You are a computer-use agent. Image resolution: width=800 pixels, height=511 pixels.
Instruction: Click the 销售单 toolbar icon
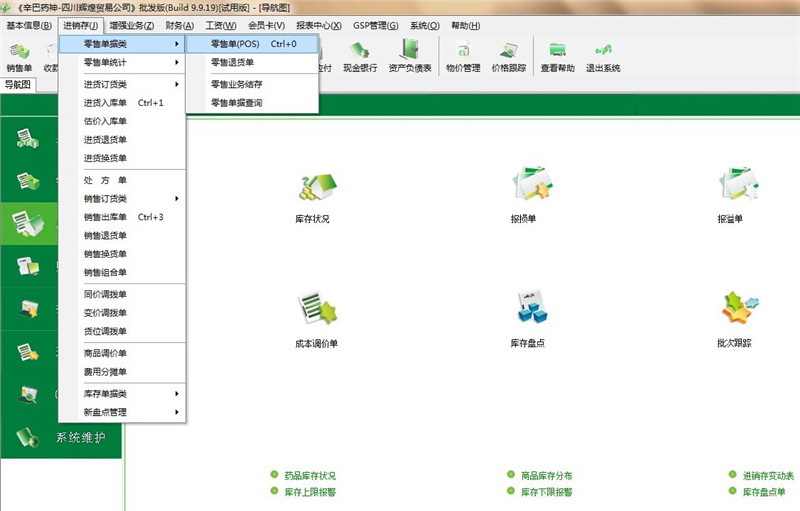click(x=19, y=58)
